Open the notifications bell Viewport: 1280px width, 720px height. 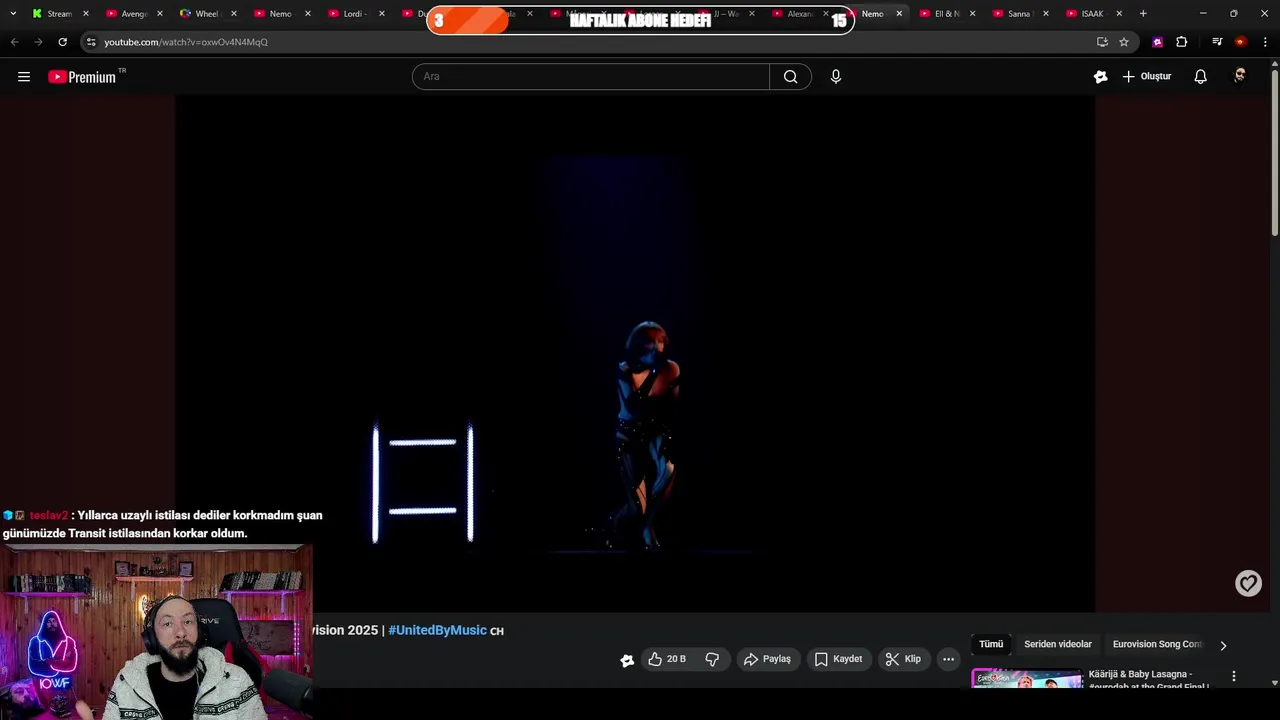tap(1201, 77)
